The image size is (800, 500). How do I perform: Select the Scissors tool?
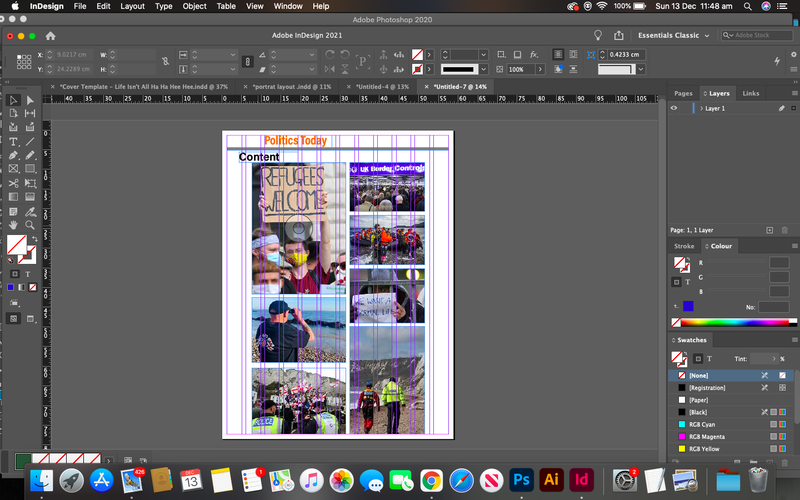coord(14,183)
